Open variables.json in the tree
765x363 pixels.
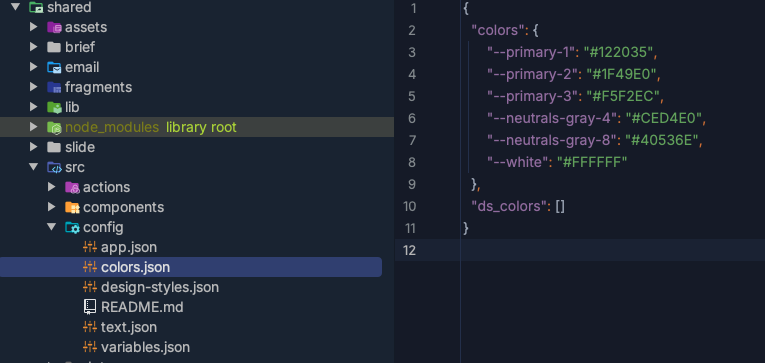[x=145, y=347]
